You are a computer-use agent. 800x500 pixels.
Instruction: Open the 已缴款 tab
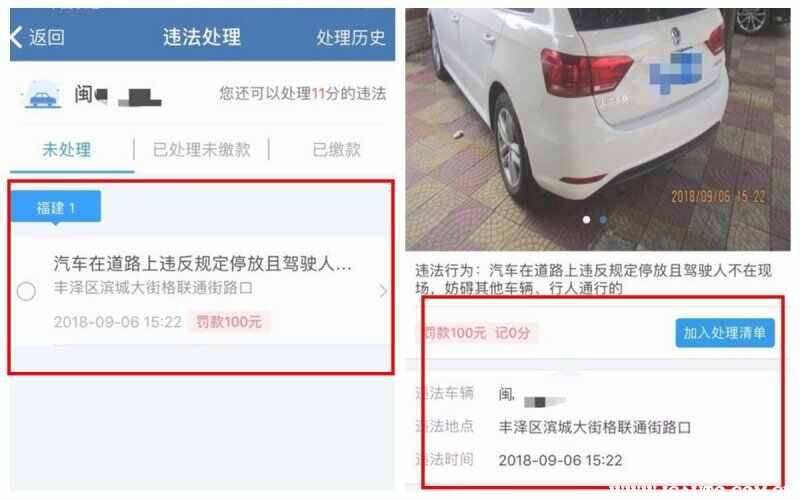click(336, 149)
